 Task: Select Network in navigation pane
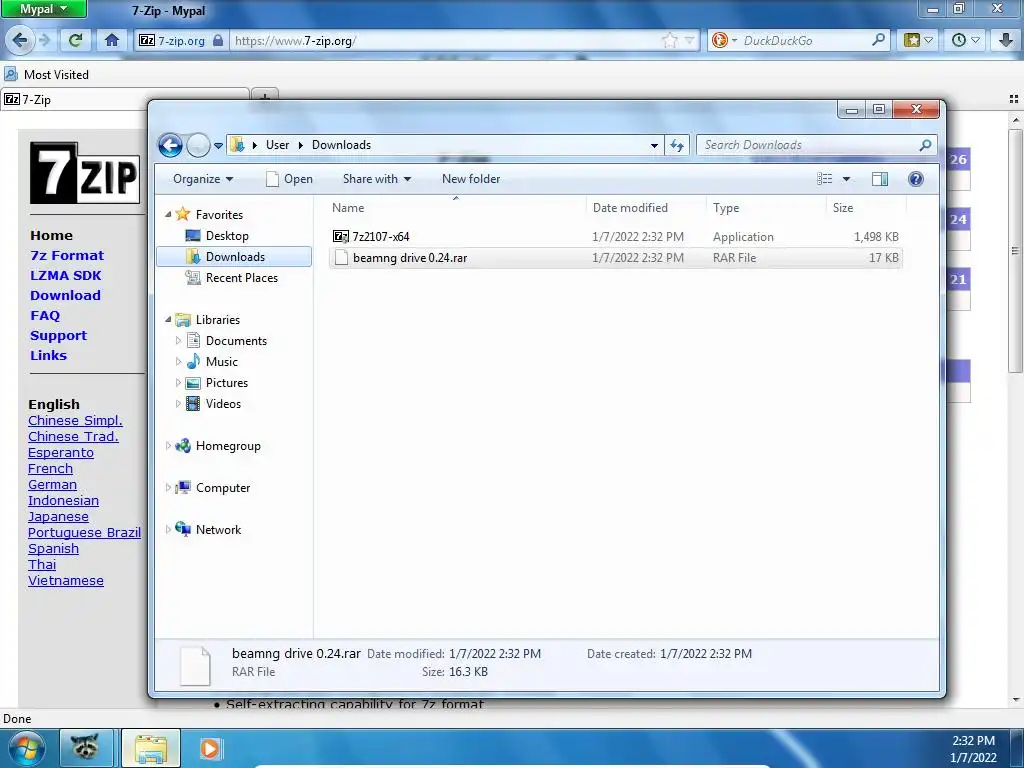click(x=208, y=530)
